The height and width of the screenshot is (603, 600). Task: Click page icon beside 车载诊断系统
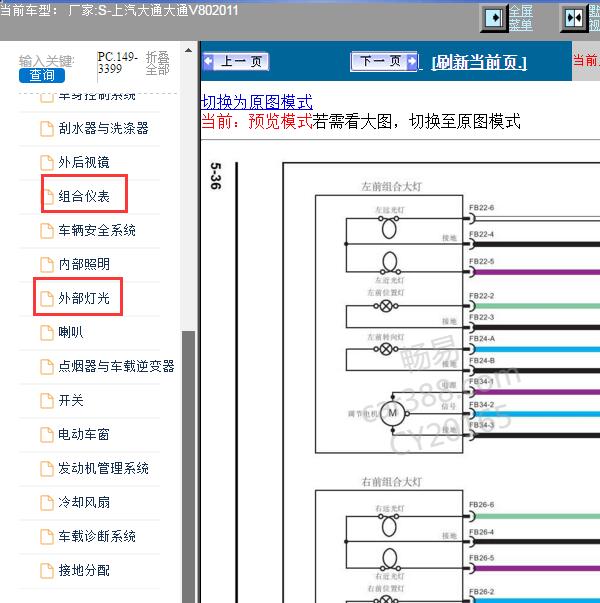pyautogui.click(x=47, y=536)
